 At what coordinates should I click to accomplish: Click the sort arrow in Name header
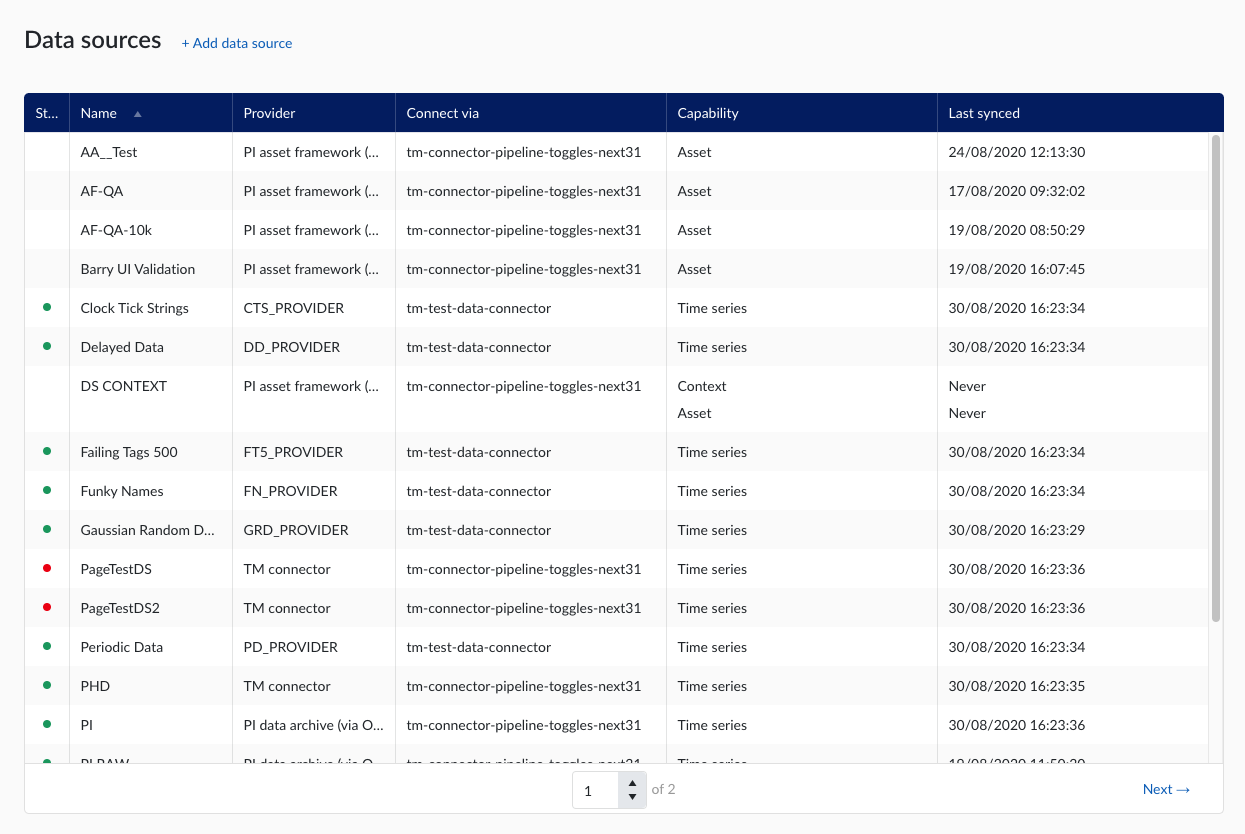click(138, 114)
